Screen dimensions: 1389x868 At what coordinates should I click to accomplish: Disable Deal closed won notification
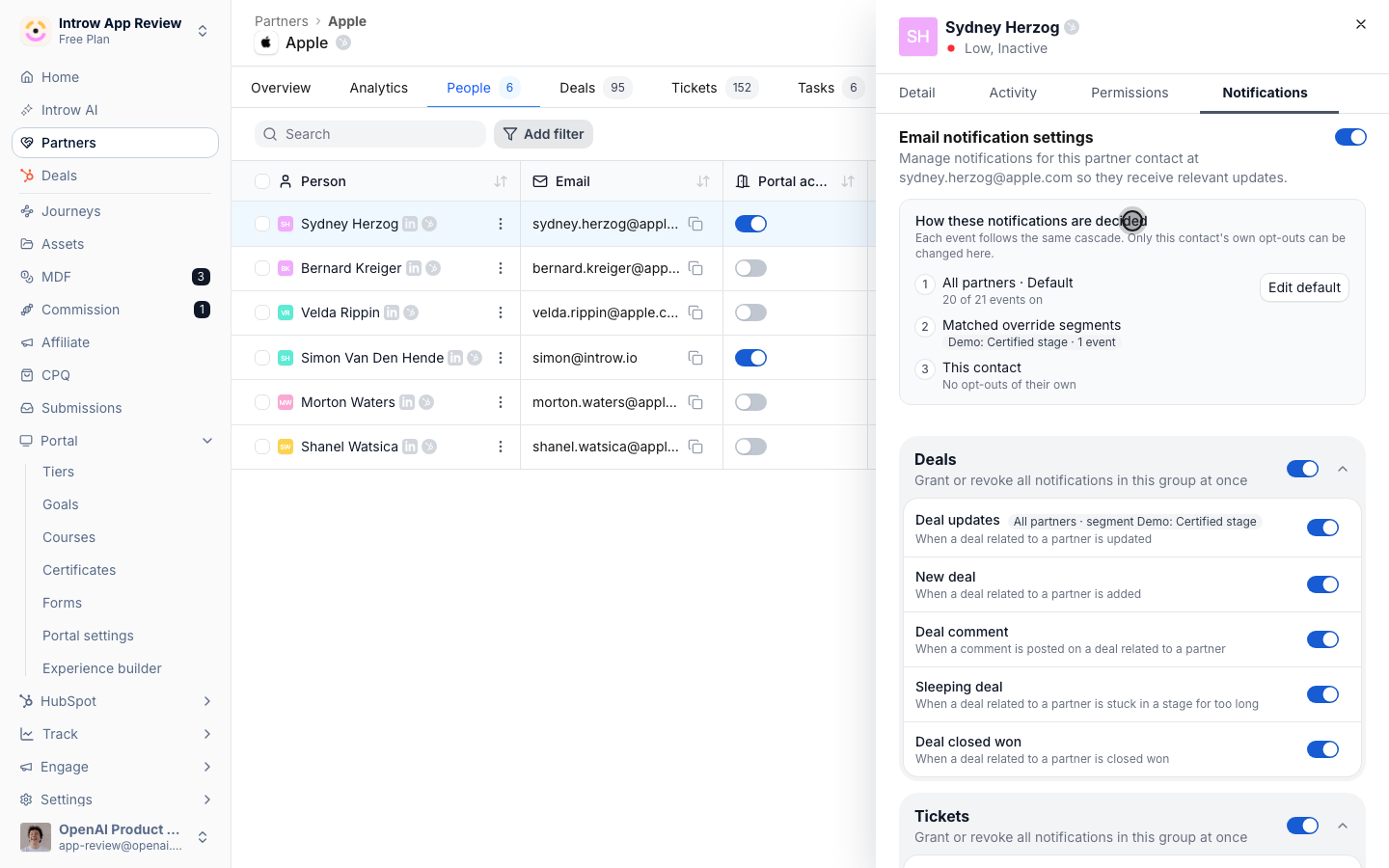[1322, 749]
